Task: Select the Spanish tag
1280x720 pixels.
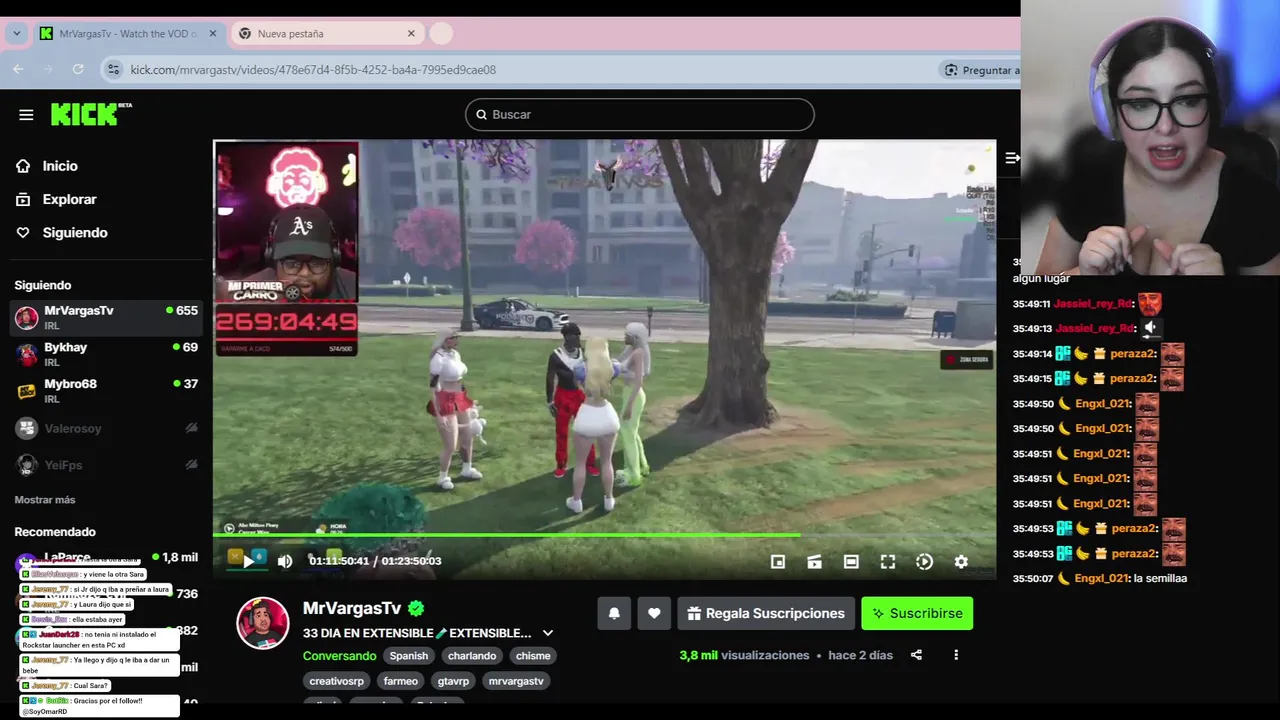Action: (x=409, y=656)
